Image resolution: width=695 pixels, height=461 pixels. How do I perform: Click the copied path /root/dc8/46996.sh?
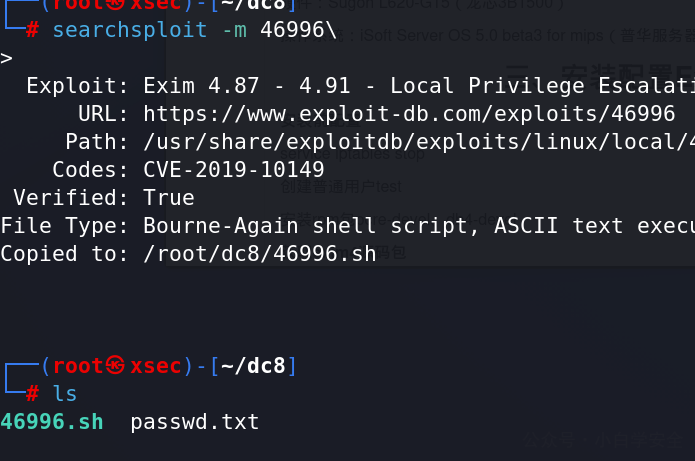tap(260, 254)
